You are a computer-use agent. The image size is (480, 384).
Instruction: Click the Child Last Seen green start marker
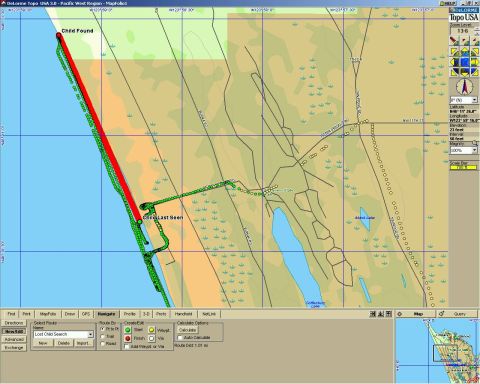point(140,221)
